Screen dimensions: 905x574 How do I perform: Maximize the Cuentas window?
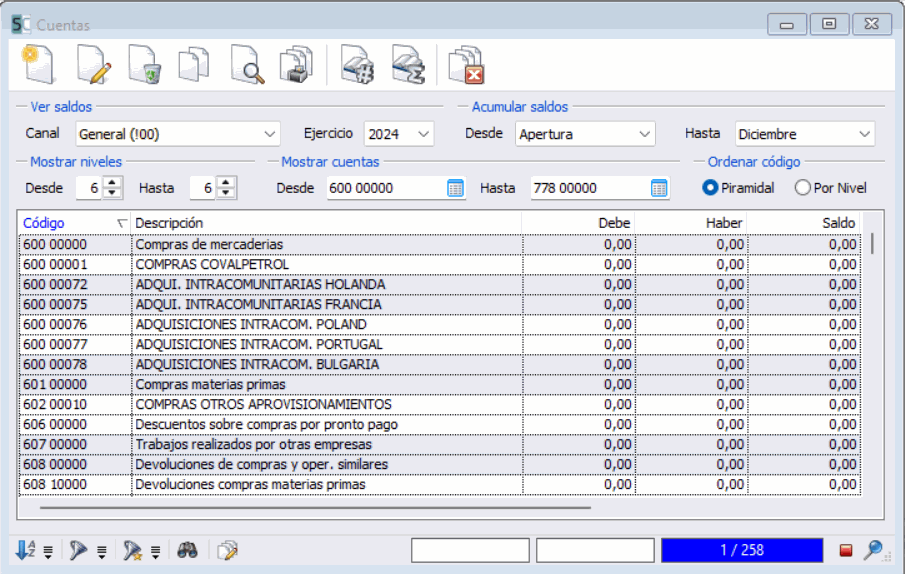(x=829, y=24)
